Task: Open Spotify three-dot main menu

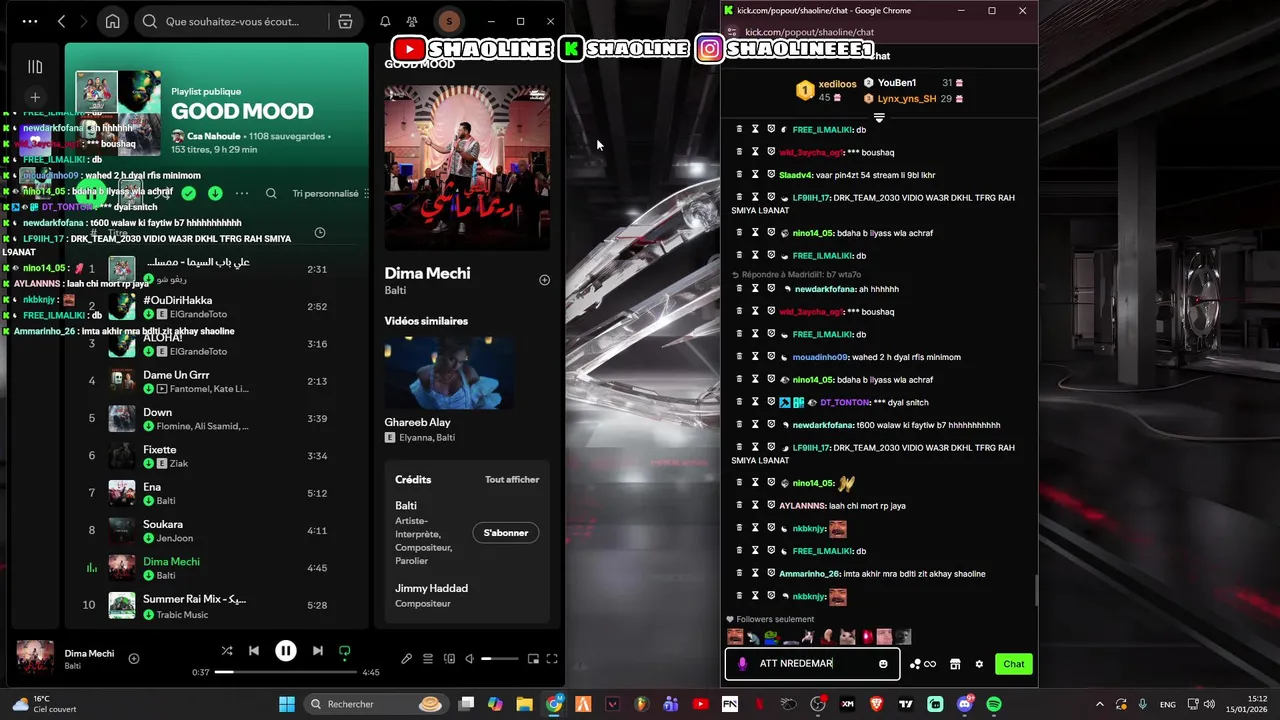Action: 29,21
